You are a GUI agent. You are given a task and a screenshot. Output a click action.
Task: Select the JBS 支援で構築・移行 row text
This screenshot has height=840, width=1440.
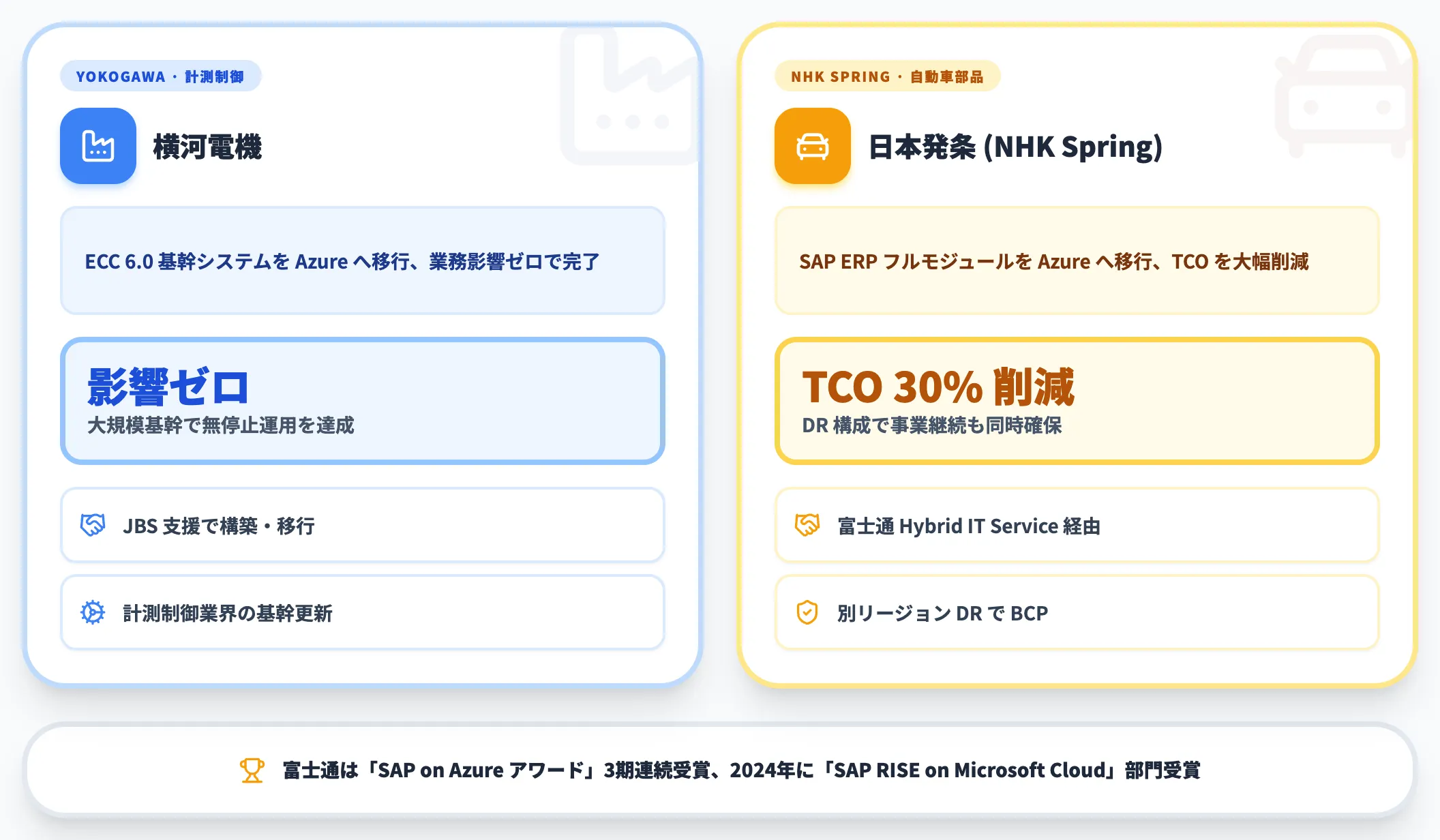click(219, 526)
